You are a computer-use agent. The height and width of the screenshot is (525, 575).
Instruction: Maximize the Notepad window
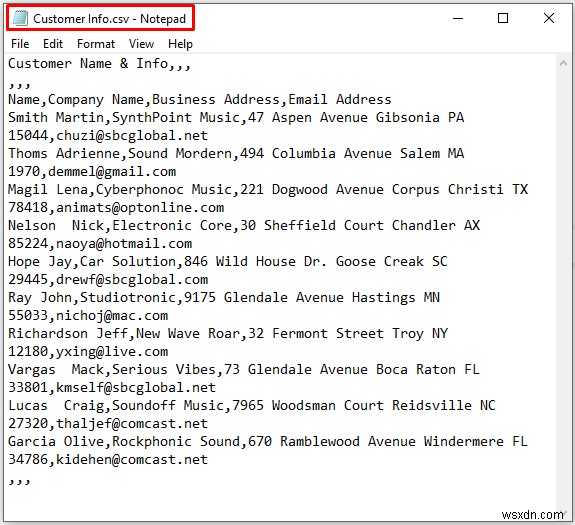(503, 18)
